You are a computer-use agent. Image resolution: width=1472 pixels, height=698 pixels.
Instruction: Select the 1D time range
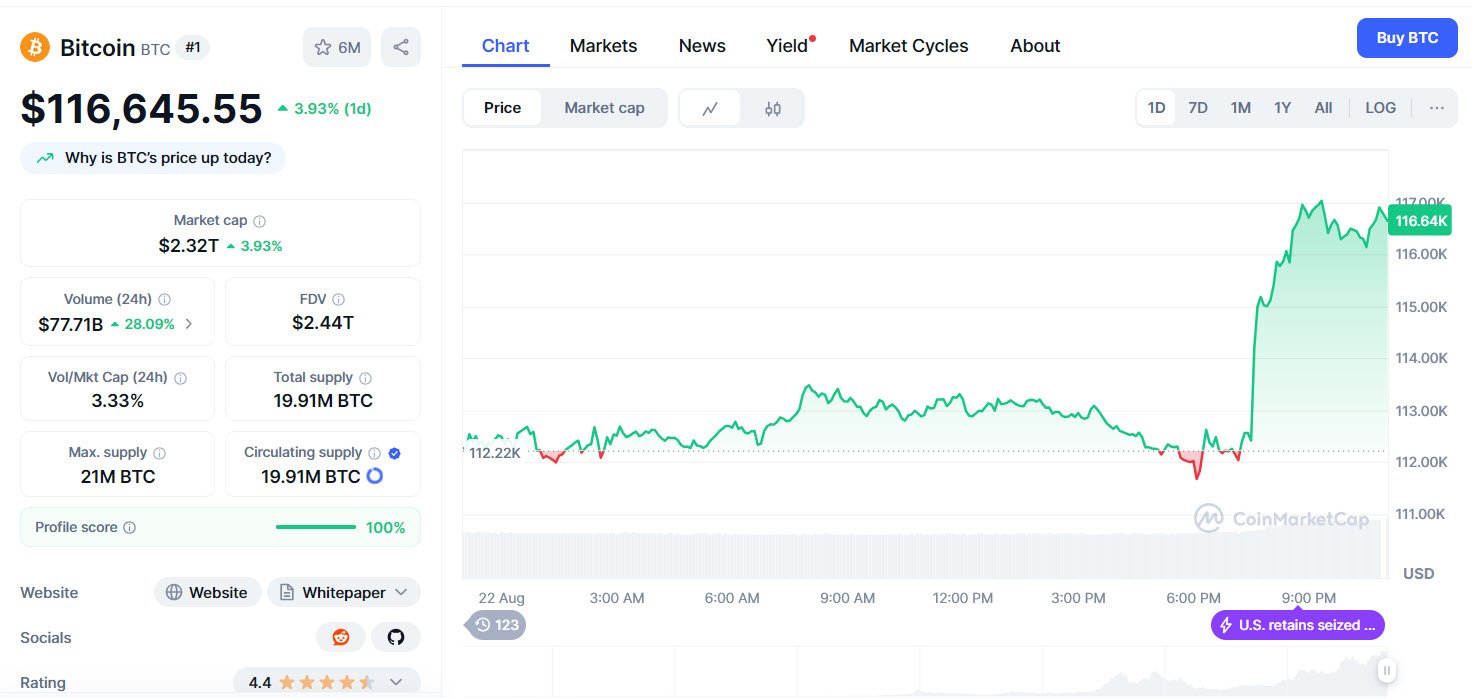(1156, 108)
